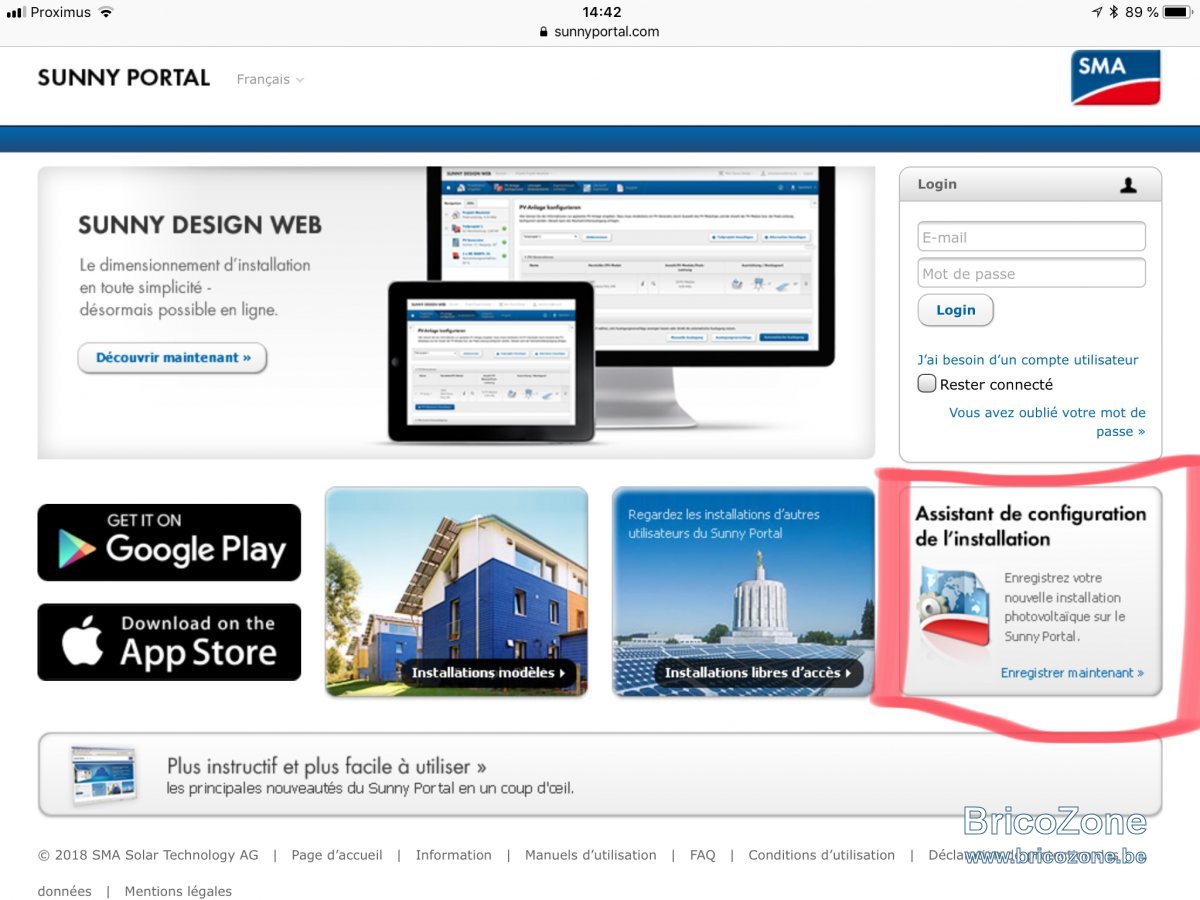Open Manuels d'utilisation footer link
The height and width of the screenshot is (900, 1200).
click(591, 855)
